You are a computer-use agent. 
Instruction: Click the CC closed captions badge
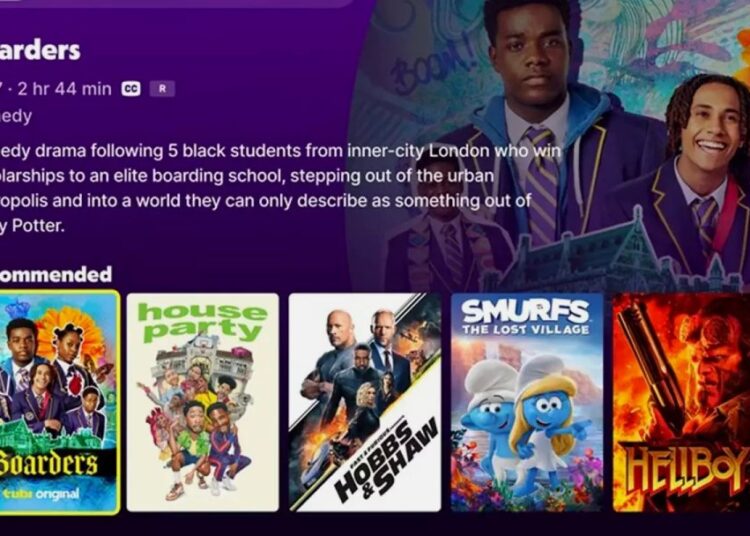tap(131, 89)
